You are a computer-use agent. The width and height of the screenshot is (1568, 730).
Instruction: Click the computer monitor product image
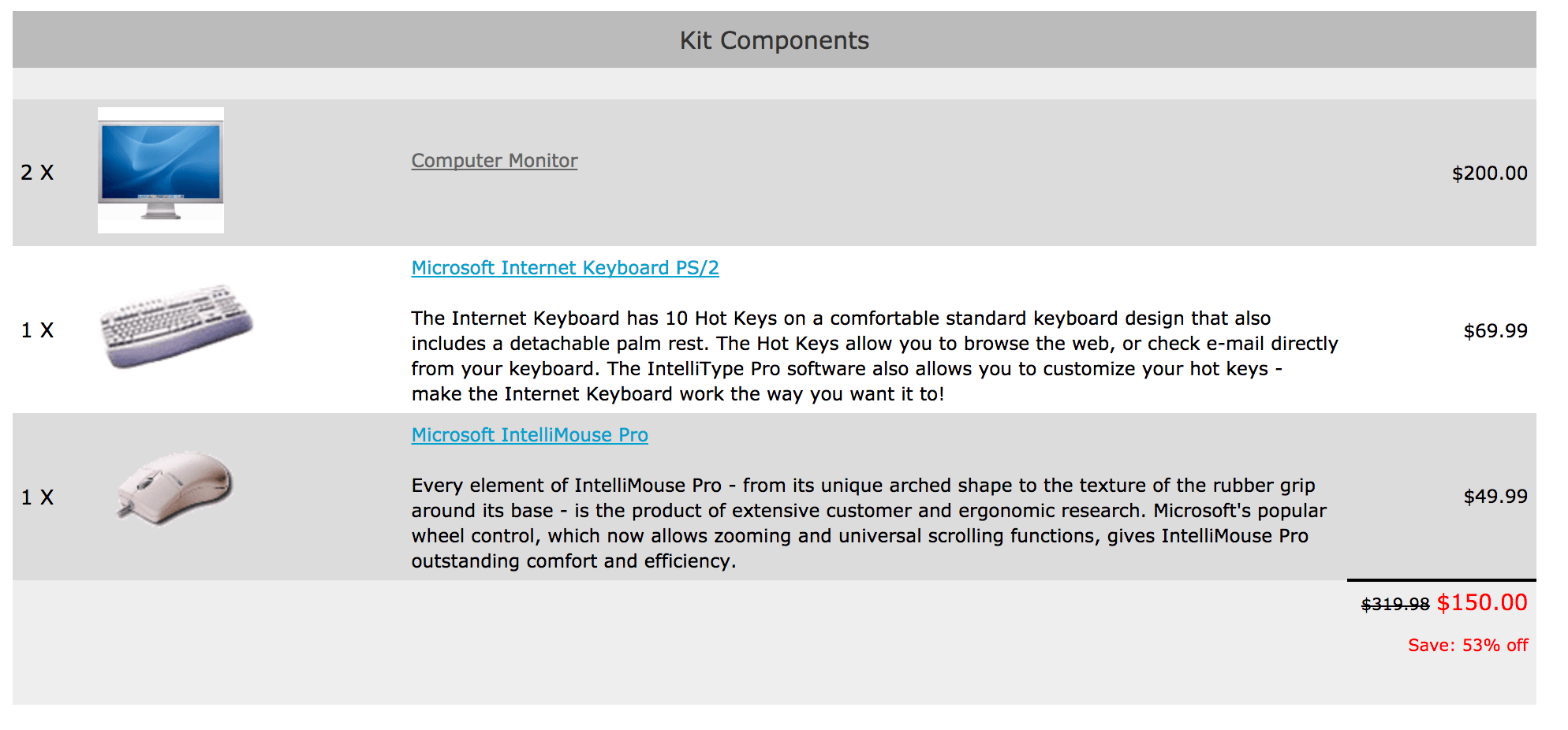161,170
